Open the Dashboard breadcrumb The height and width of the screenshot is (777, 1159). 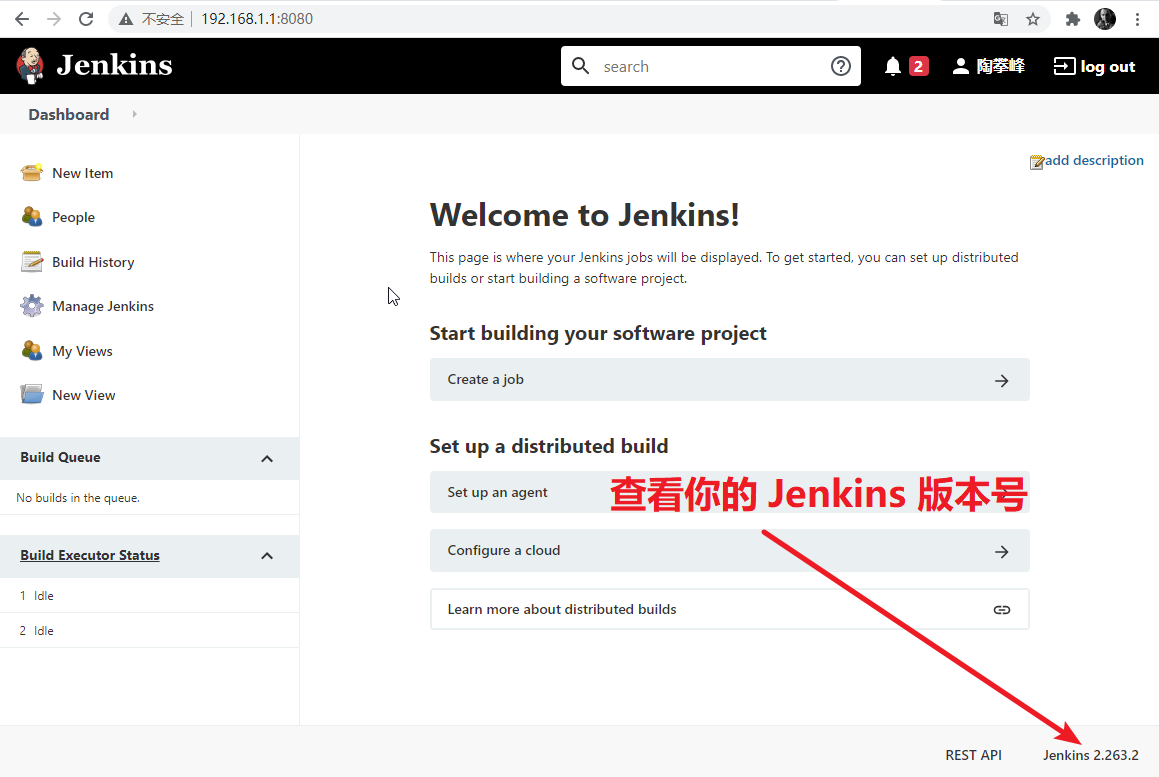(x=69, y=115)
